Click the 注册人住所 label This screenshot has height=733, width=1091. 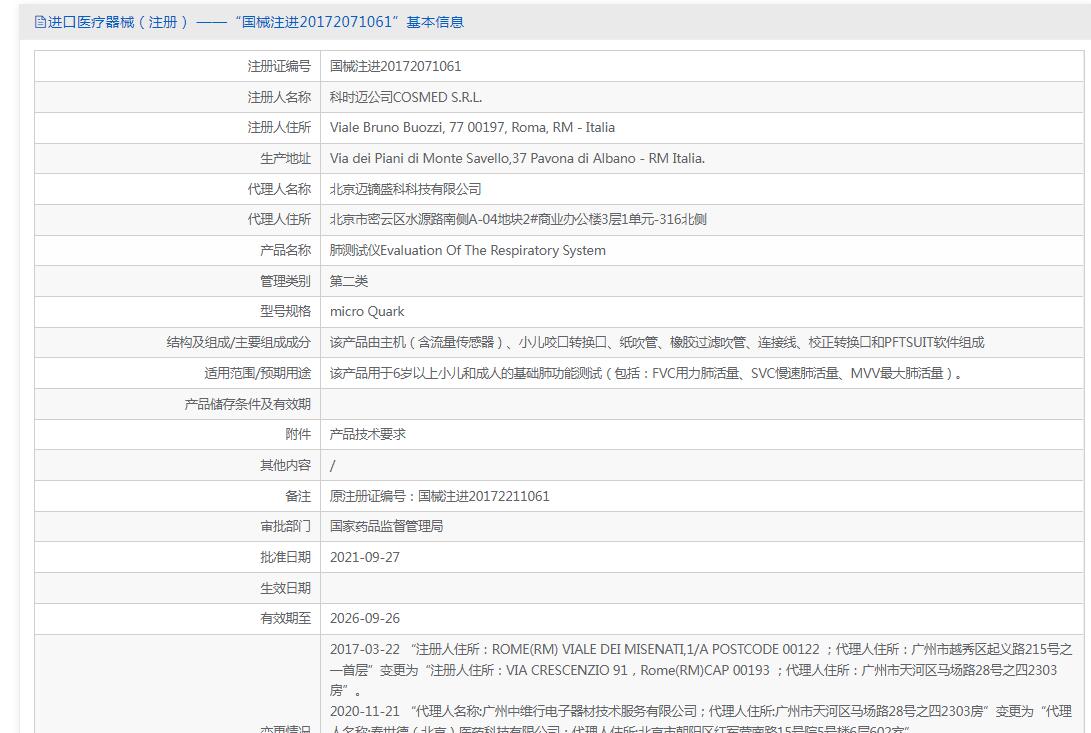click(x=279, y=127)
